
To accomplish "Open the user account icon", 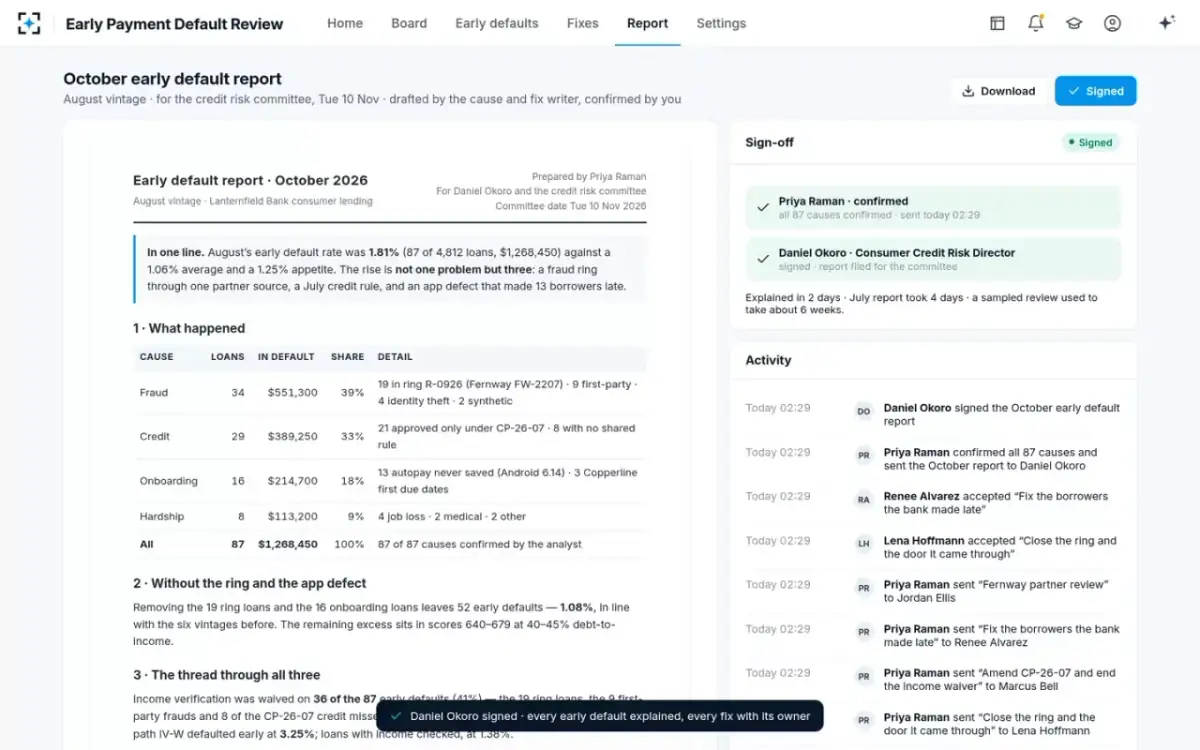I will pyautogui.click(x=1112, y=23).
